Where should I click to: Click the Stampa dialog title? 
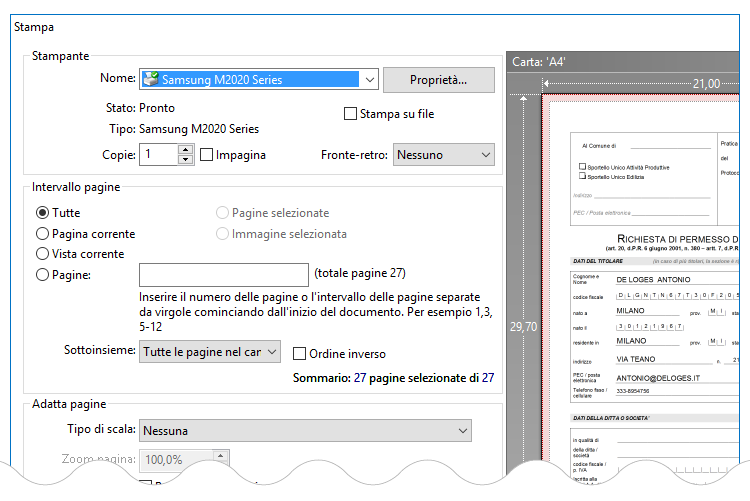click(33, 27)
